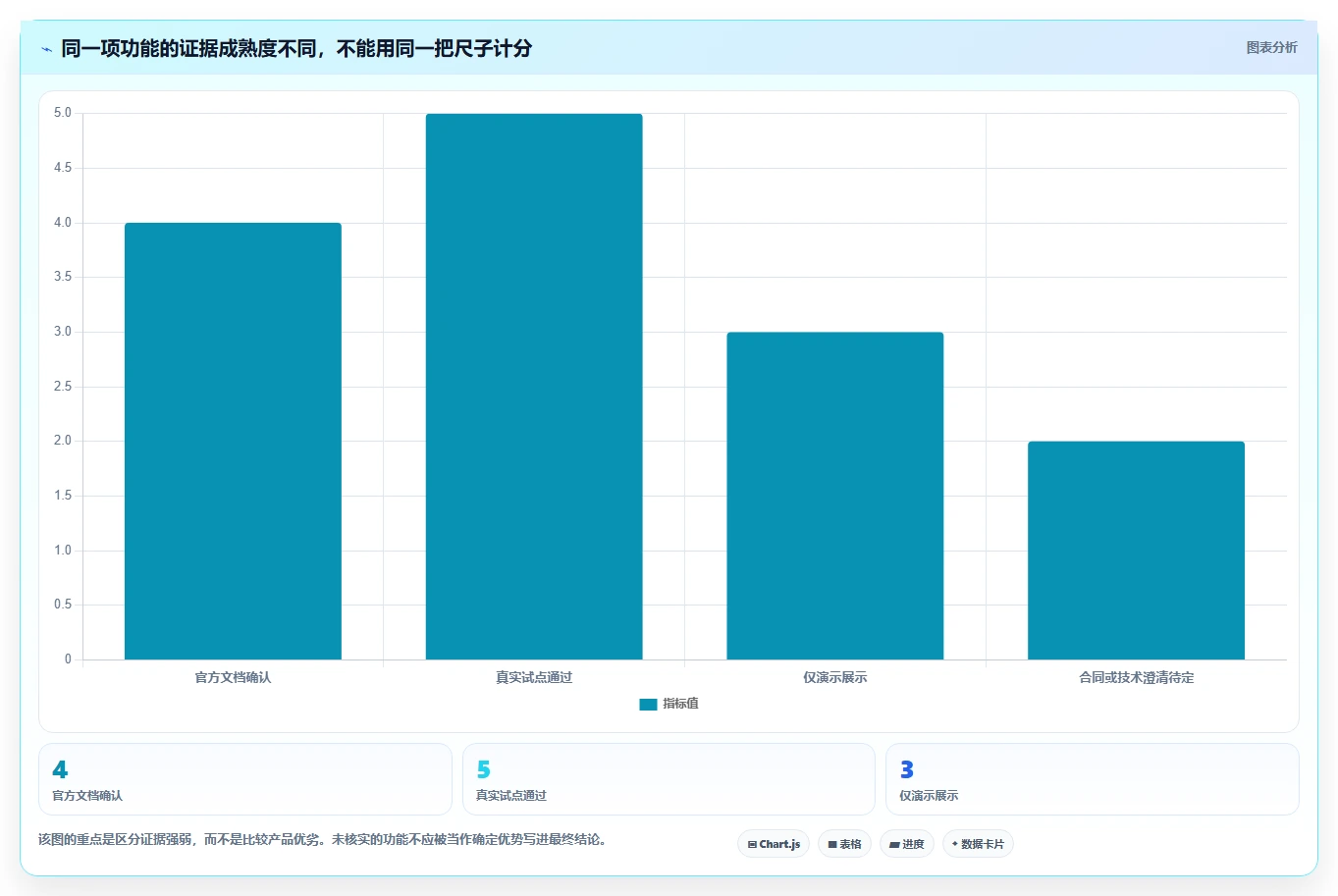This screenshot has width=1338, height=896.
Task: Click the 官方文档确认 bar in chart
Action: 233,441
